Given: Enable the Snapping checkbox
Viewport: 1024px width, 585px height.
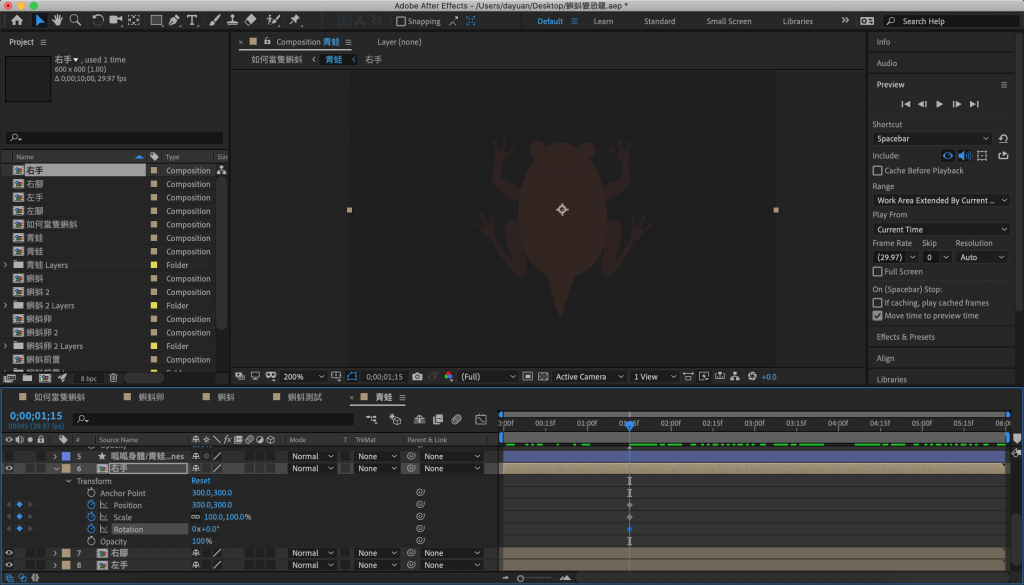Looking at the screenshot, I should (x=401, y=21).
